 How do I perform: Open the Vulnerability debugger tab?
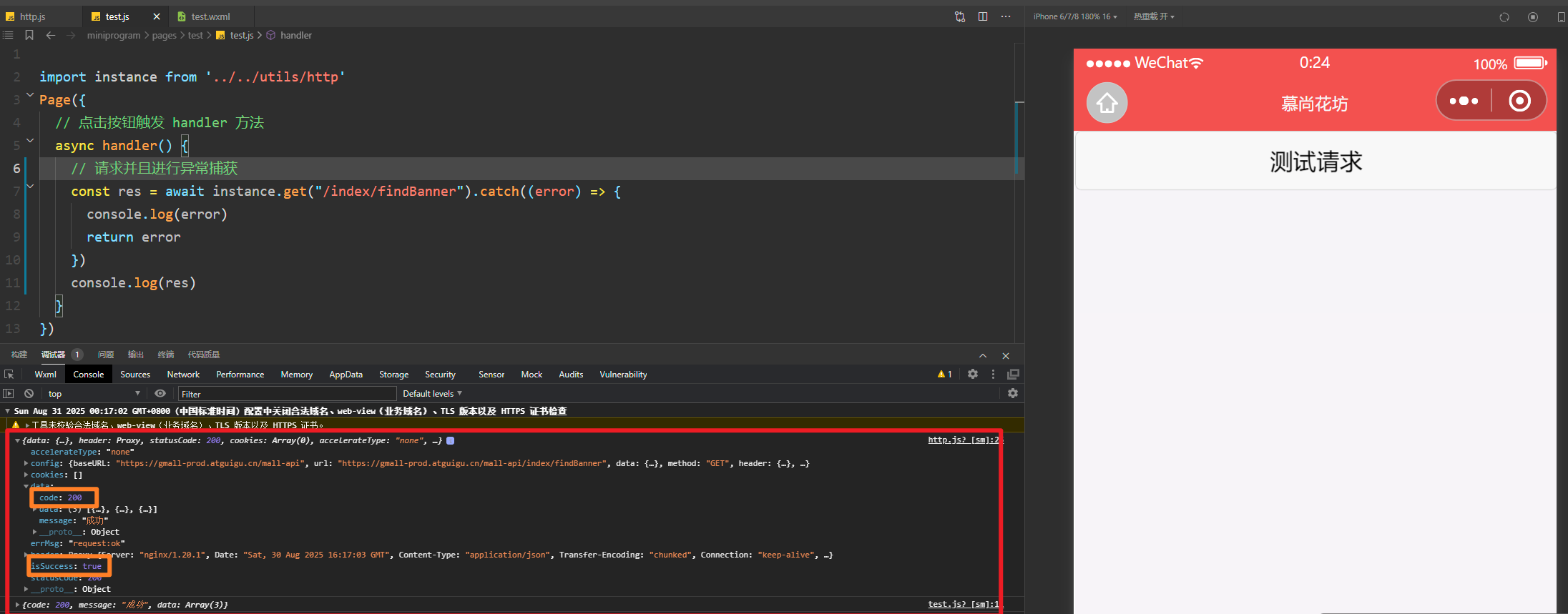pos(623,374)
